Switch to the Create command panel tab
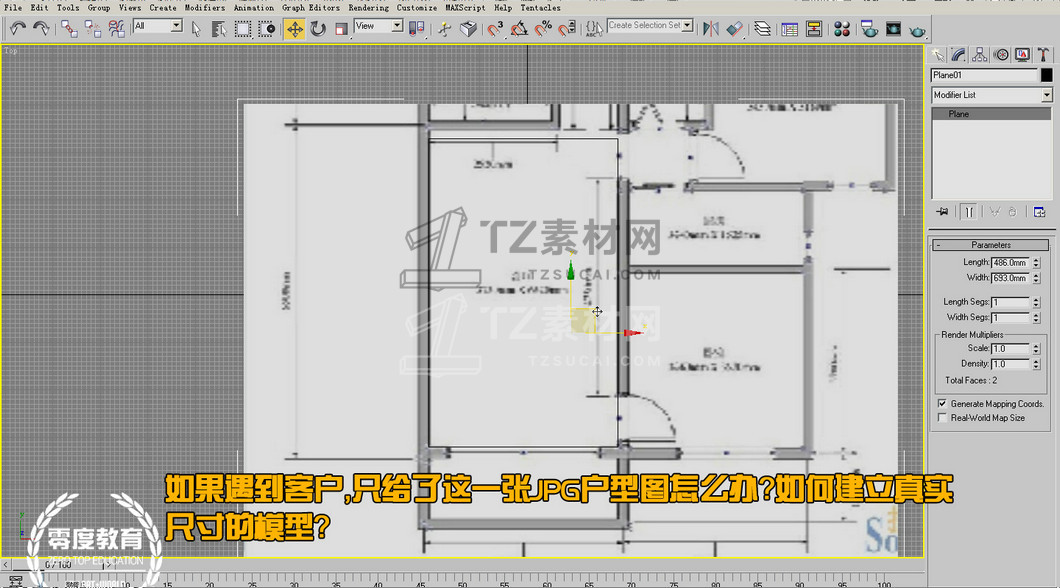The width and height of the screenshot is (1060, 588). [x=938, y=55]
